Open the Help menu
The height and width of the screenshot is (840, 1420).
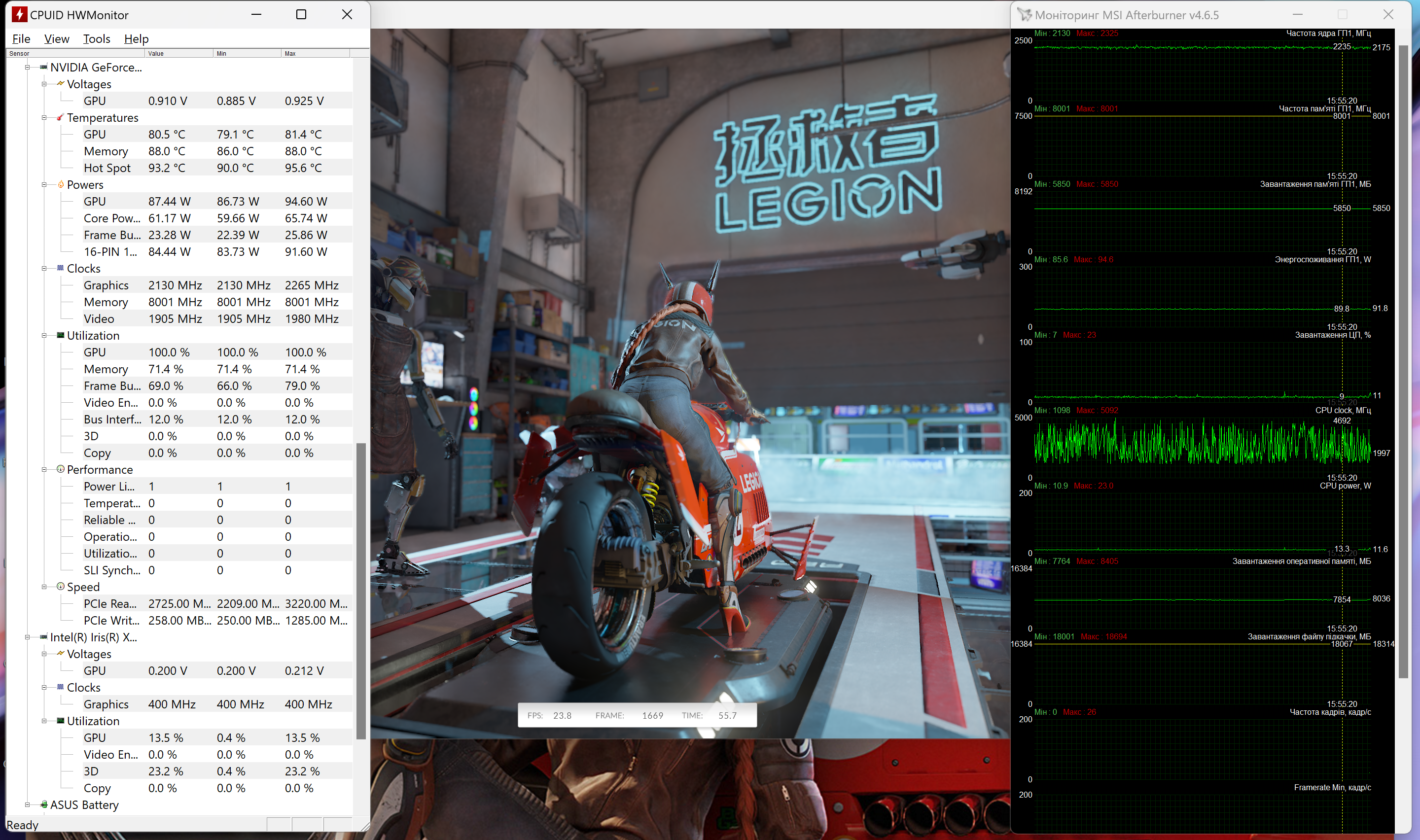[x=136, y=38]
